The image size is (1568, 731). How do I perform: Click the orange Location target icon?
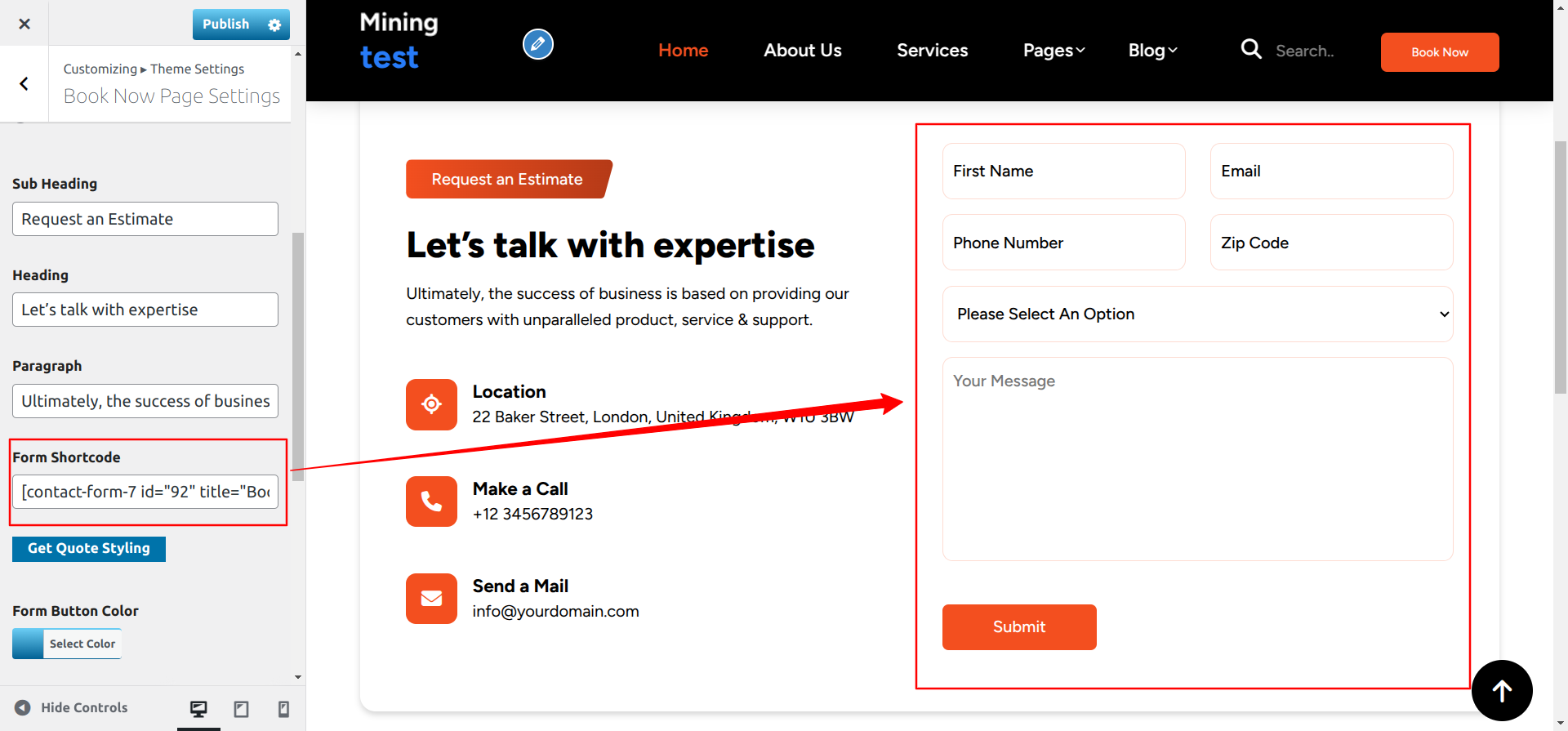[x=431, y=404]
